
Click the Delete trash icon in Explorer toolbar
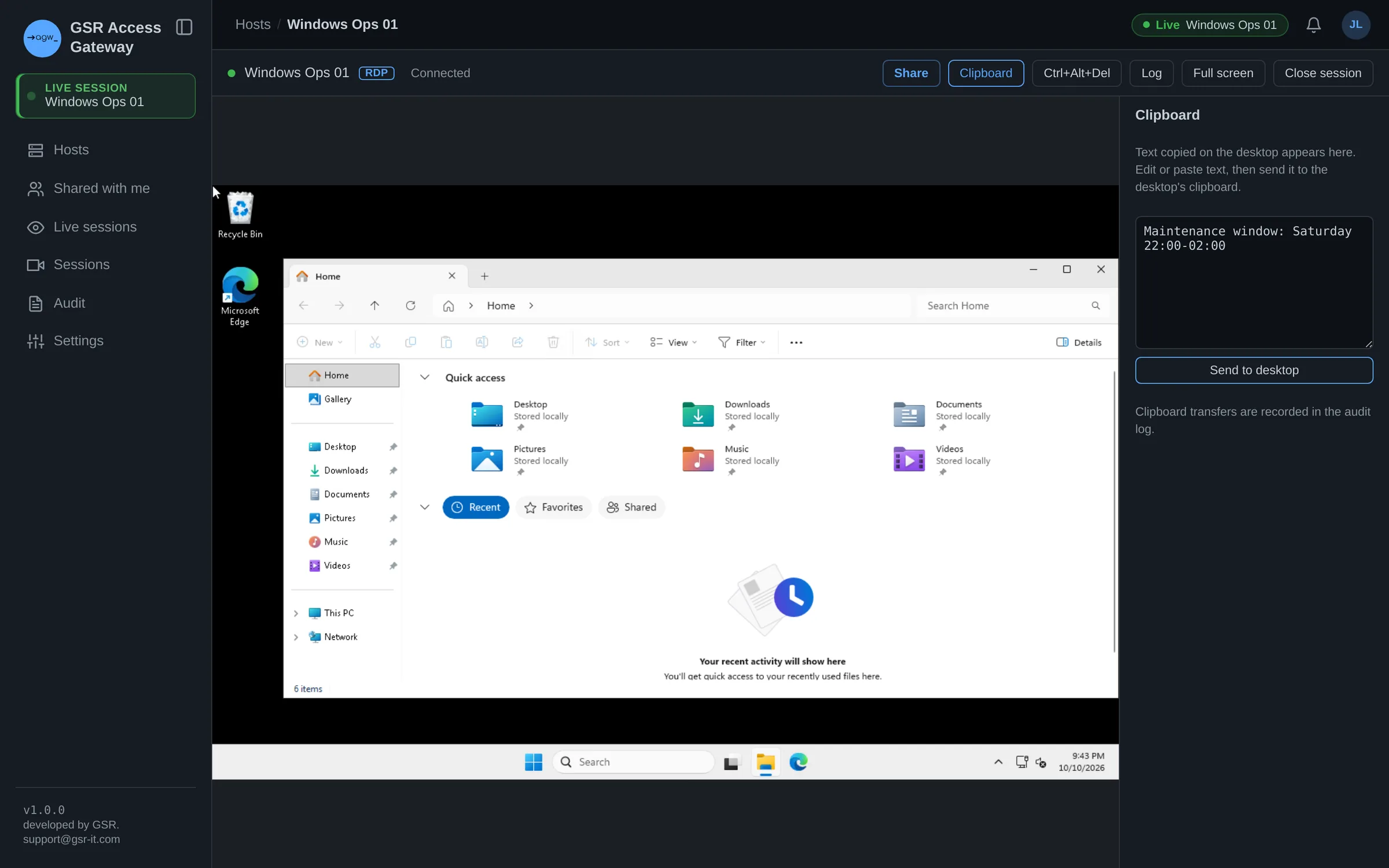[x=553, y=343]
